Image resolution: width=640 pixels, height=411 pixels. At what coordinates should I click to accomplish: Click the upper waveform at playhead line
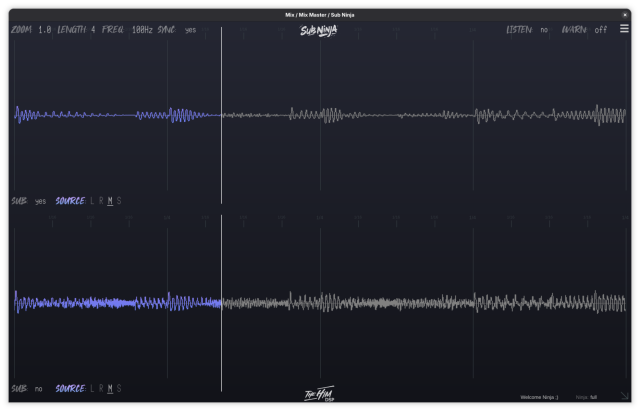222,116
